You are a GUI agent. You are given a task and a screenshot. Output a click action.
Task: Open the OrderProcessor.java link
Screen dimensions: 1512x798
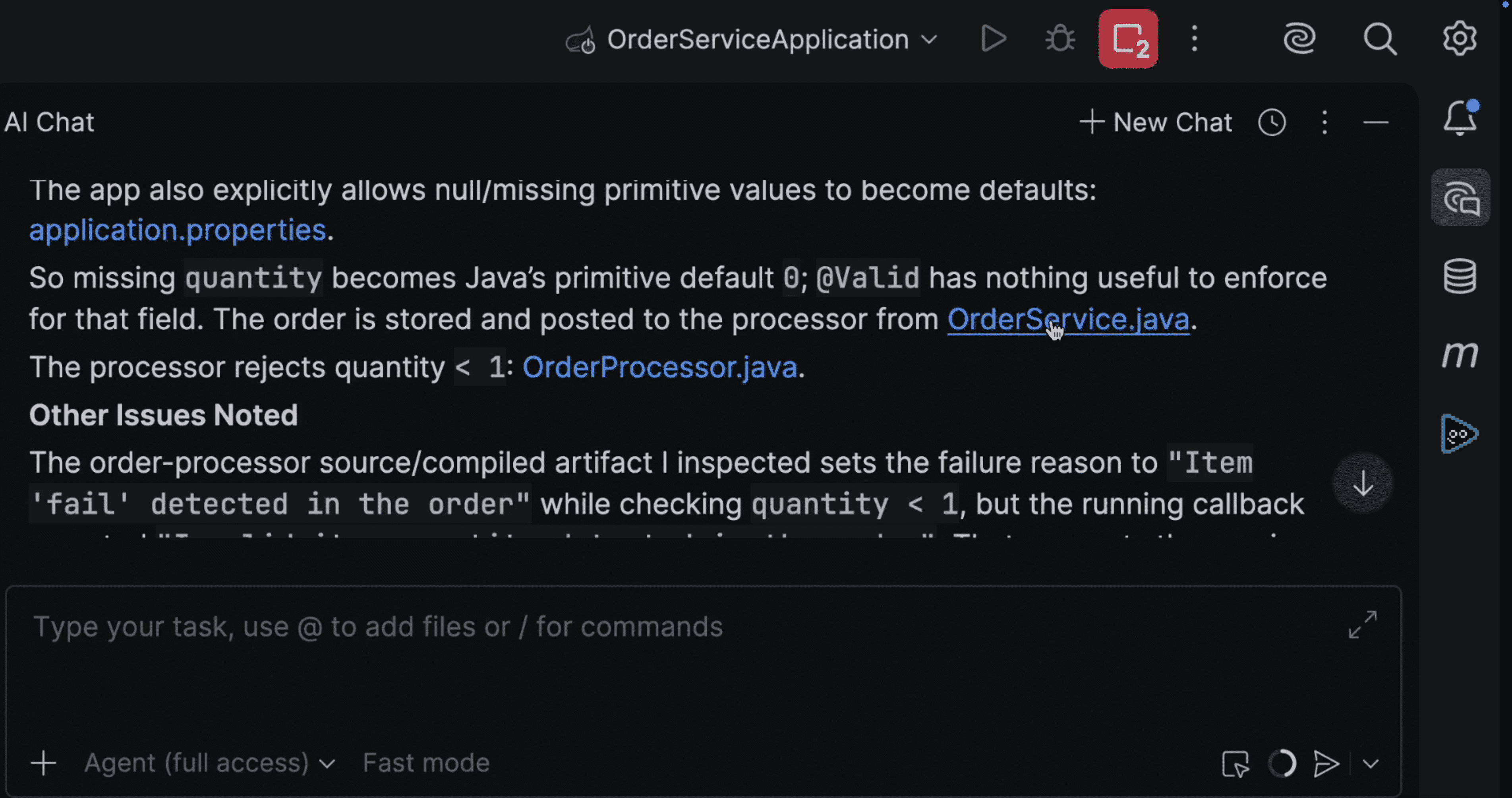coord(660,367)
